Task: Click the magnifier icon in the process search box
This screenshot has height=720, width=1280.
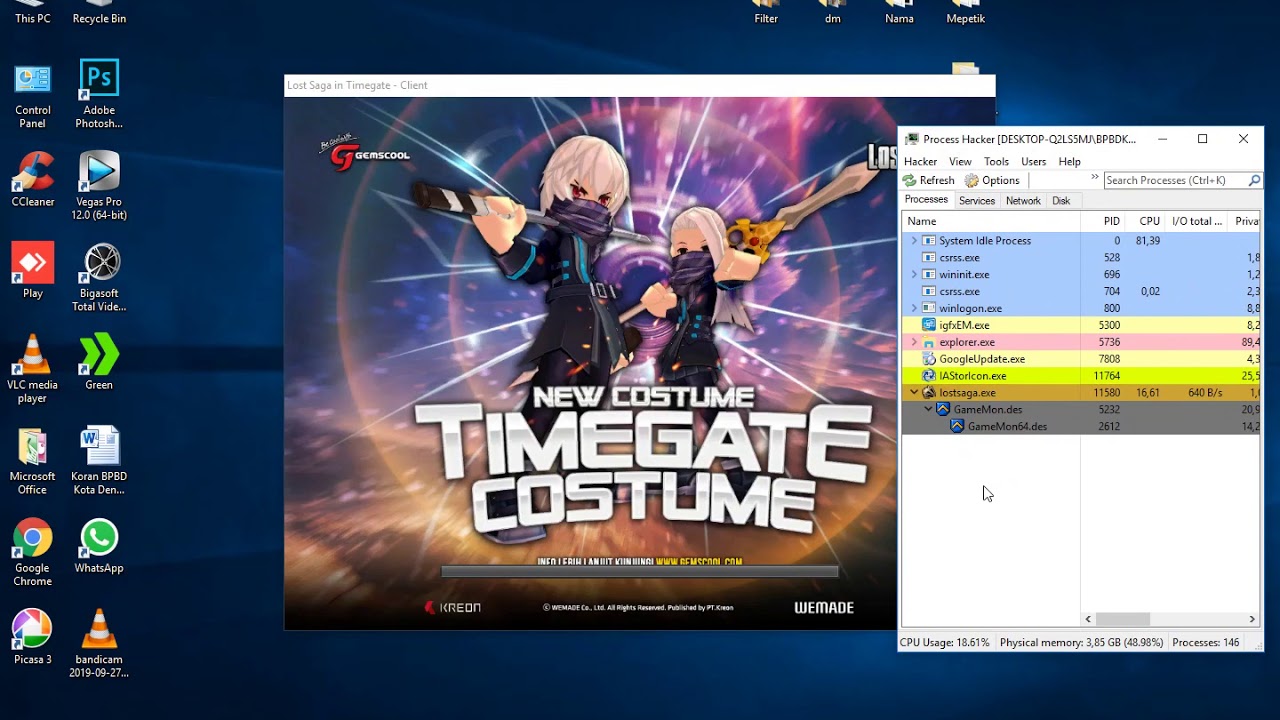Action: coord(1254,180)
